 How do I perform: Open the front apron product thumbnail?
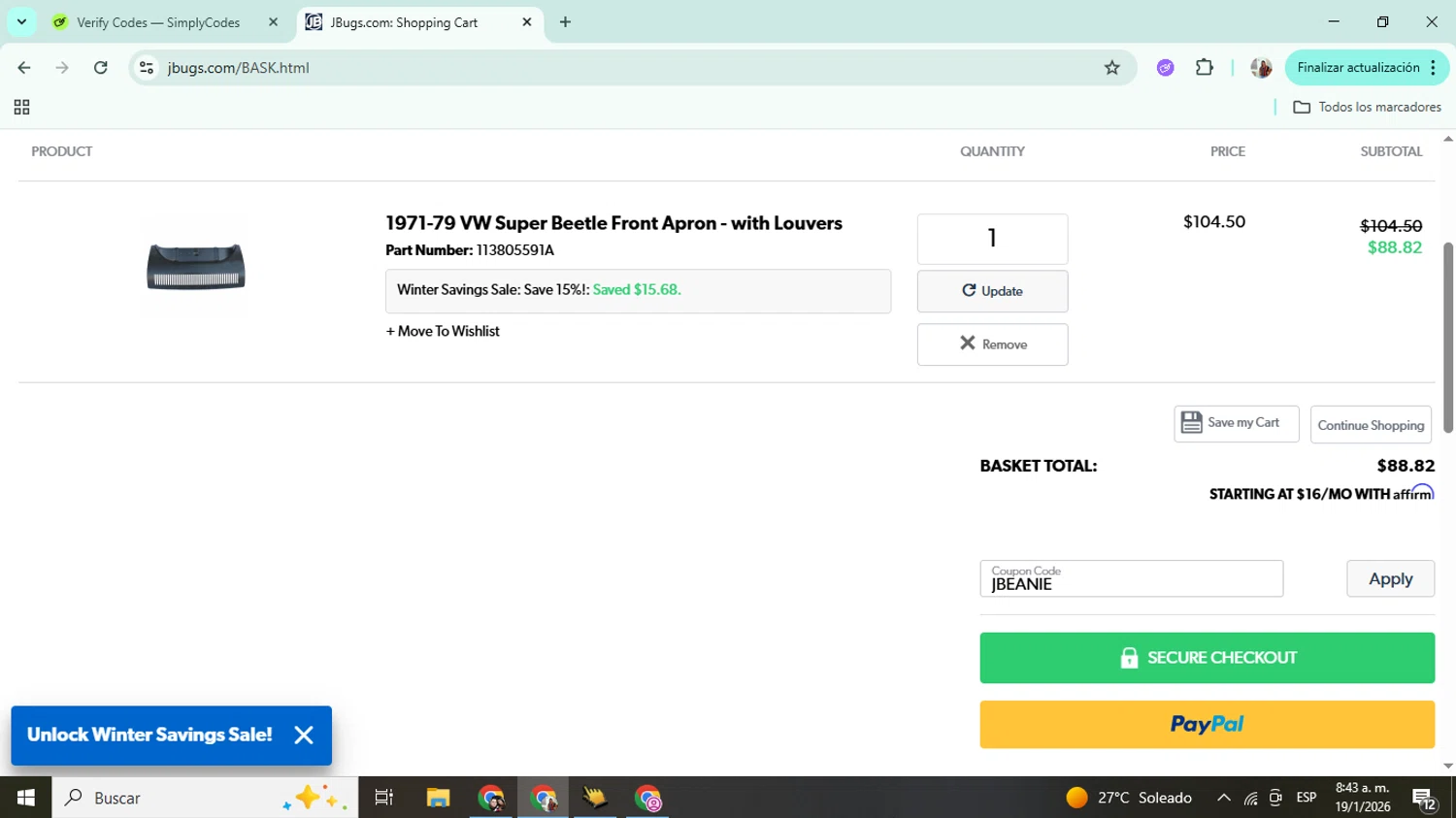(196, 267)
